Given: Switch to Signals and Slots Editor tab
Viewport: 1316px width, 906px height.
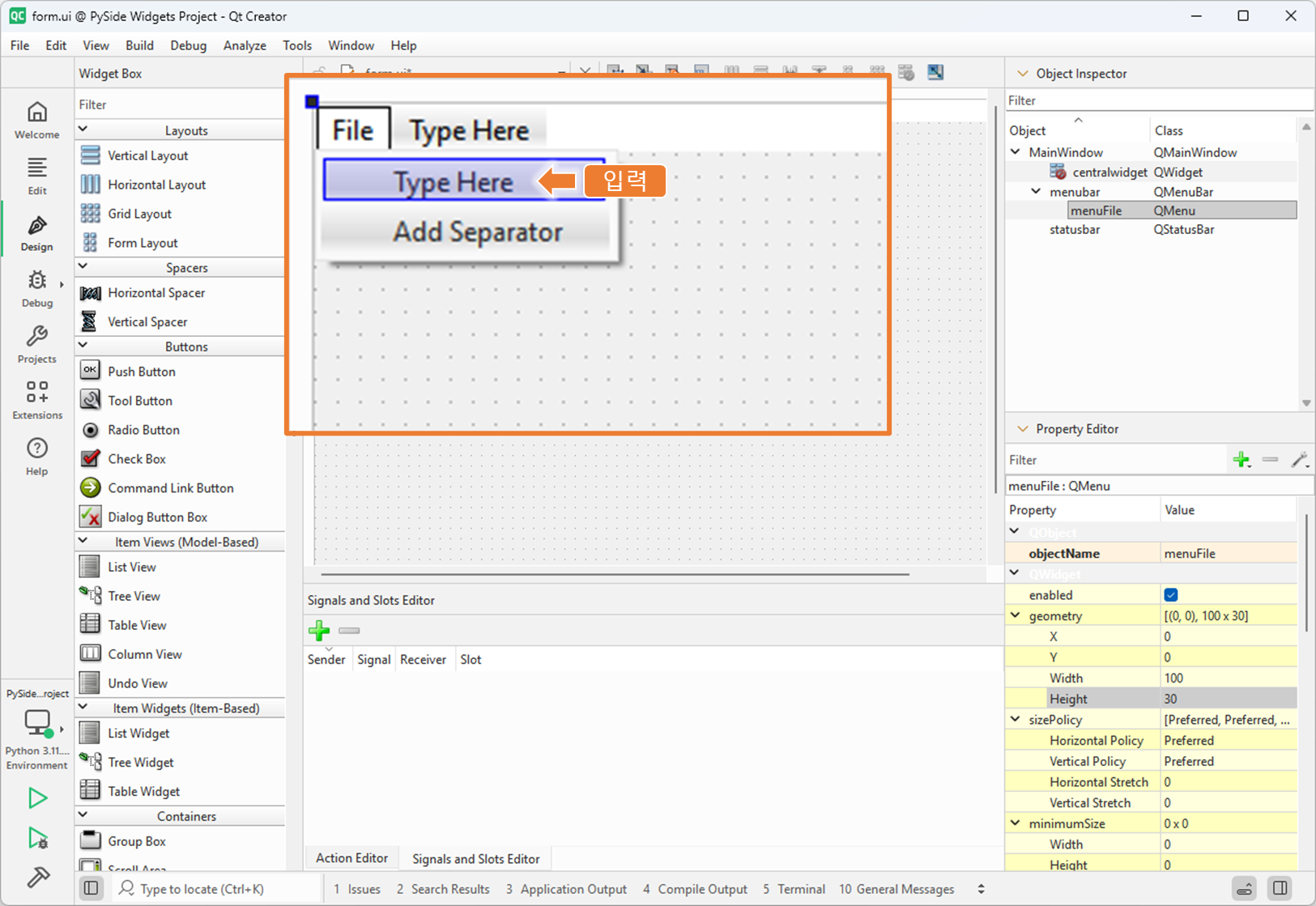Looking at the screenshot, I should (x=475, y=859).
